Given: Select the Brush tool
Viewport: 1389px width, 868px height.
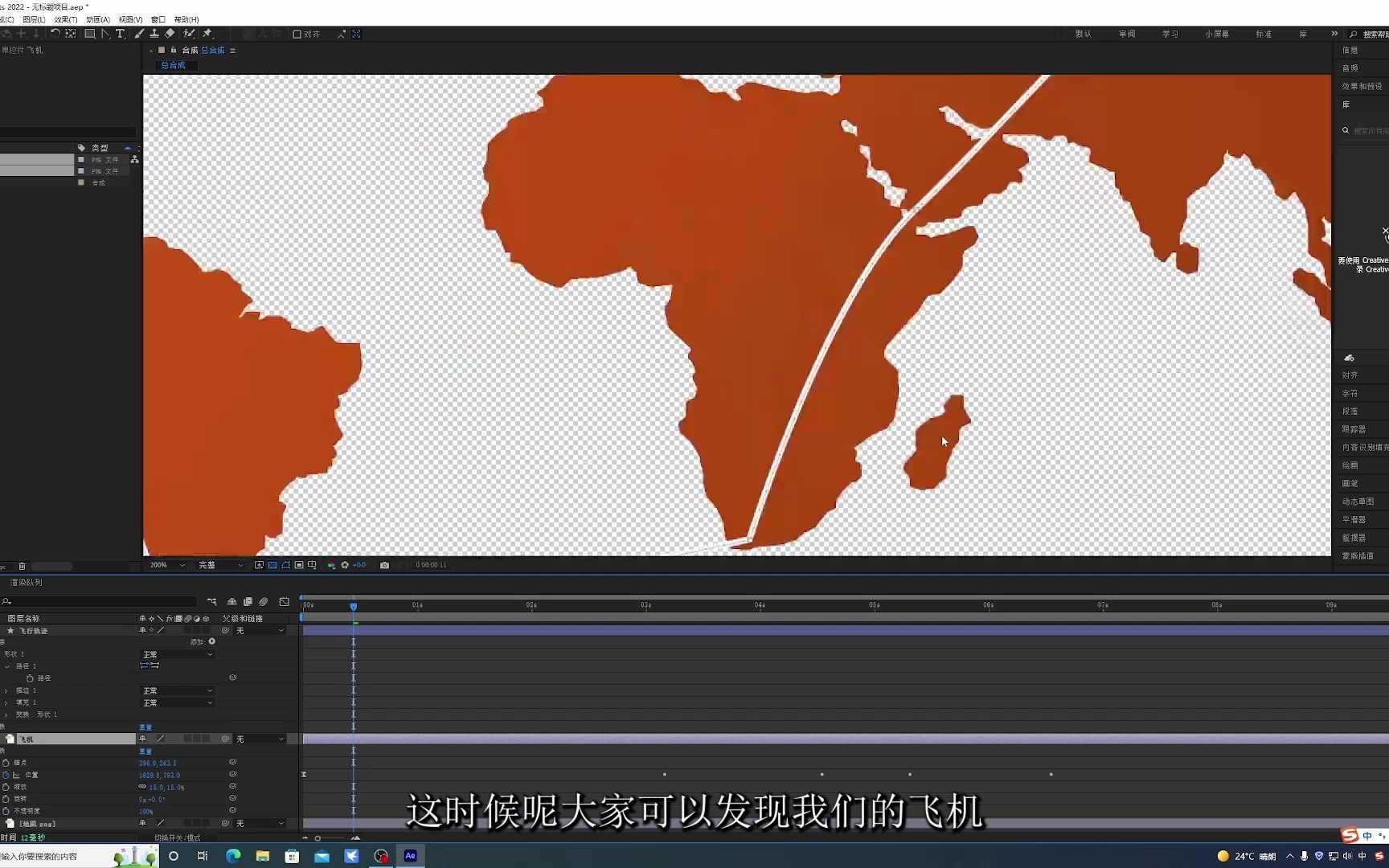Looking at the screenshot, I should pyautogui.click(x=139, y=34).
